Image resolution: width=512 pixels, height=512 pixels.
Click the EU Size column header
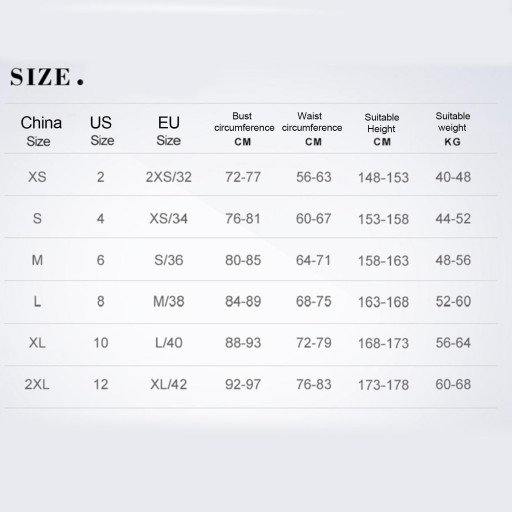[x=169, y=131]
